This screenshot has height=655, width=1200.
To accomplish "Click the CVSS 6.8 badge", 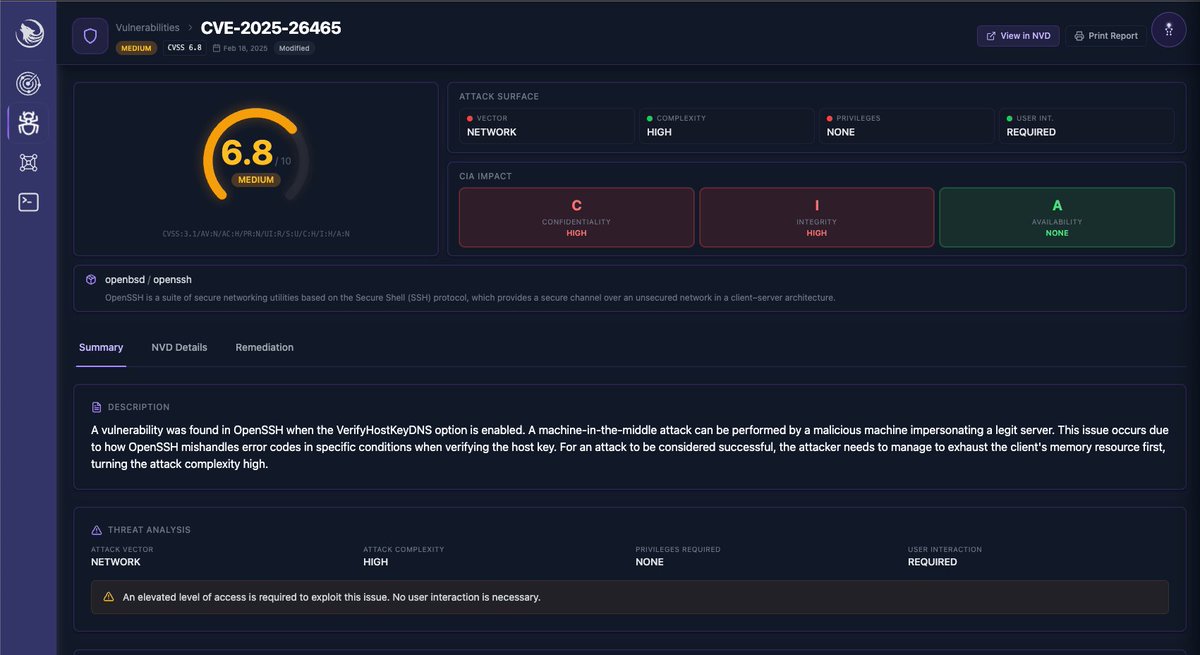I will (185, 48).
